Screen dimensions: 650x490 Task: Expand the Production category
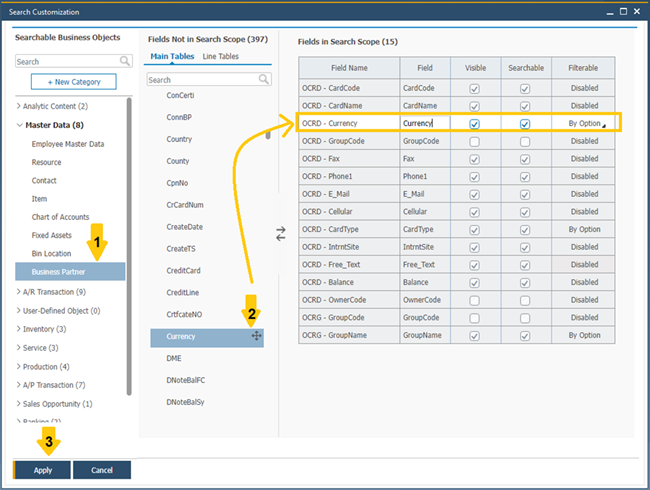click(x=18, y=366)
